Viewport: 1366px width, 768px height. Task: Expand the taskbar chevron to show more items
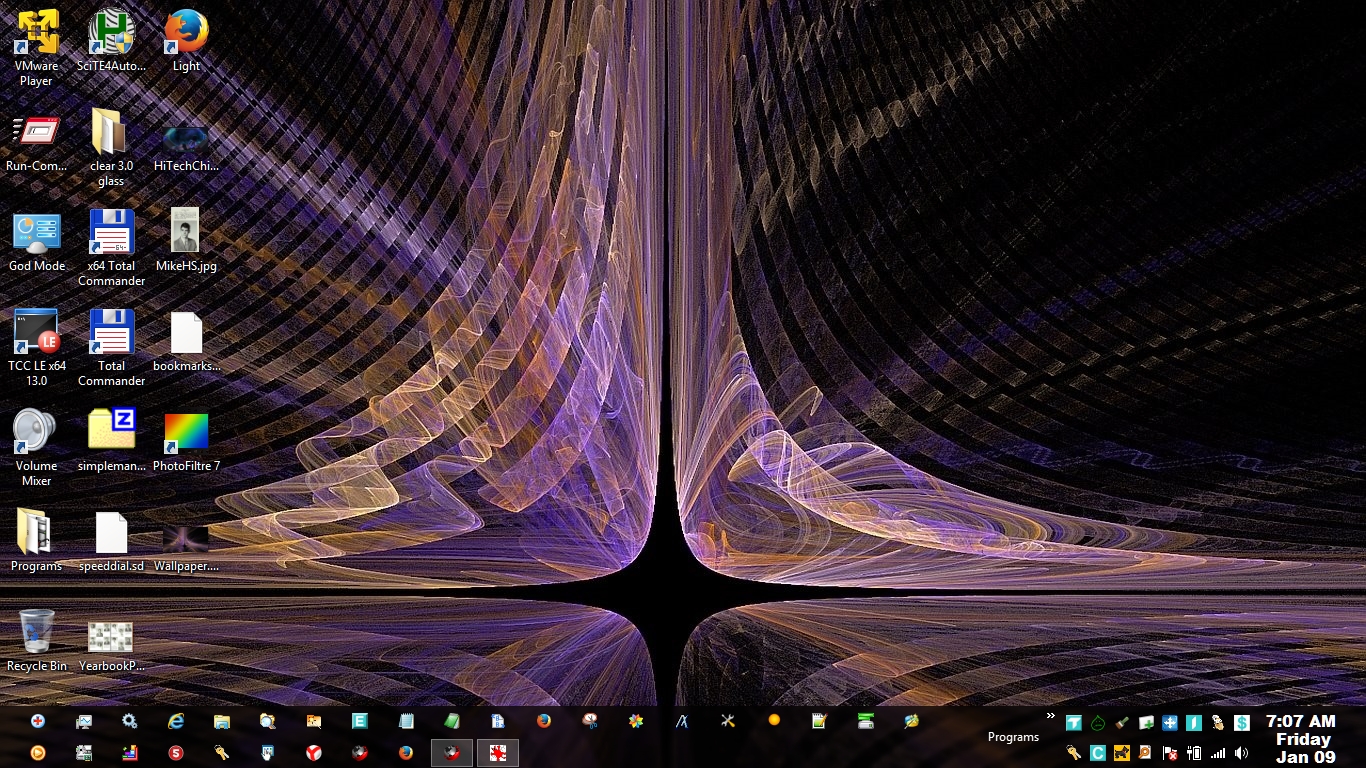pyautogui.click(x=1051, y=715)
